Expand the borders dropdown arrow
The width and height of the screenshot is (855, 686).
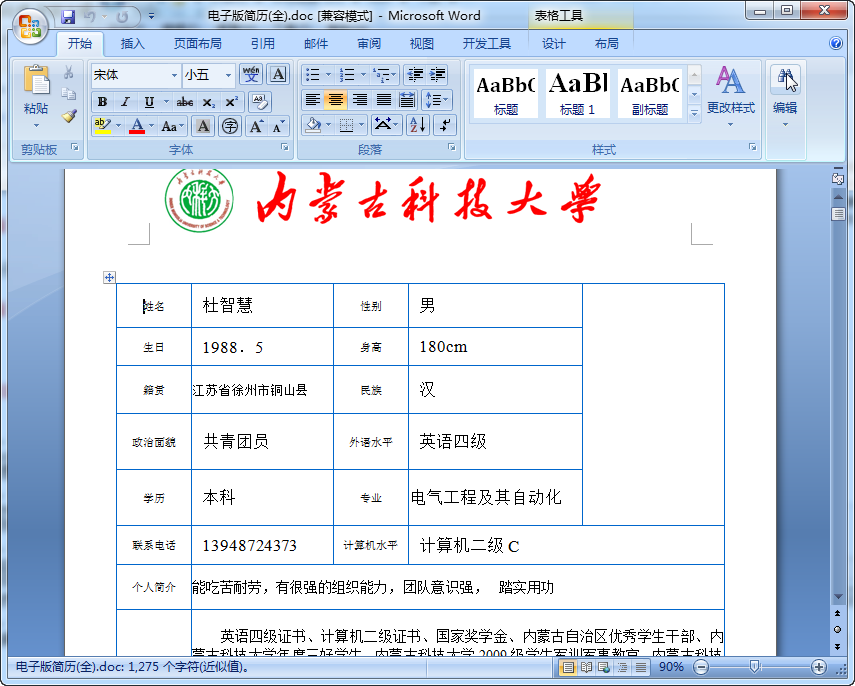click(x=362, y=125)
